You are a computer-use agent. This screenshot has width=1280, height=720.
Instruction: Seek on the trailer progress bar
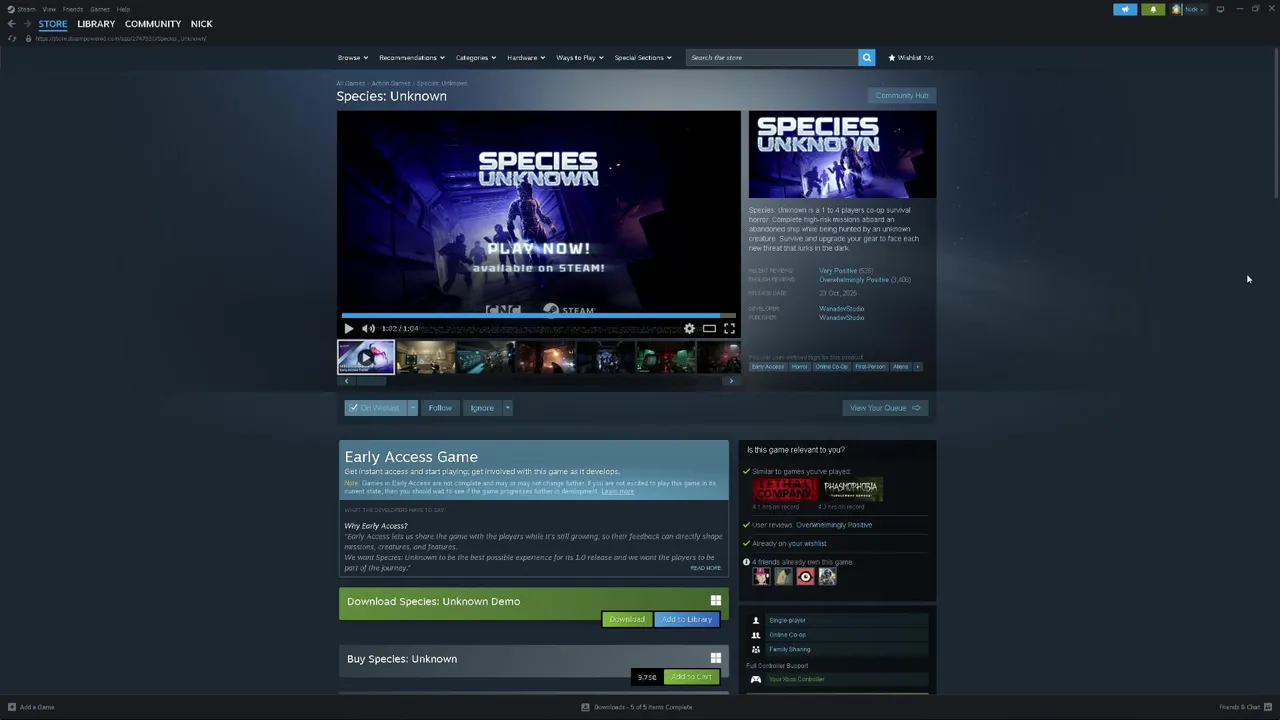point(539,316)
